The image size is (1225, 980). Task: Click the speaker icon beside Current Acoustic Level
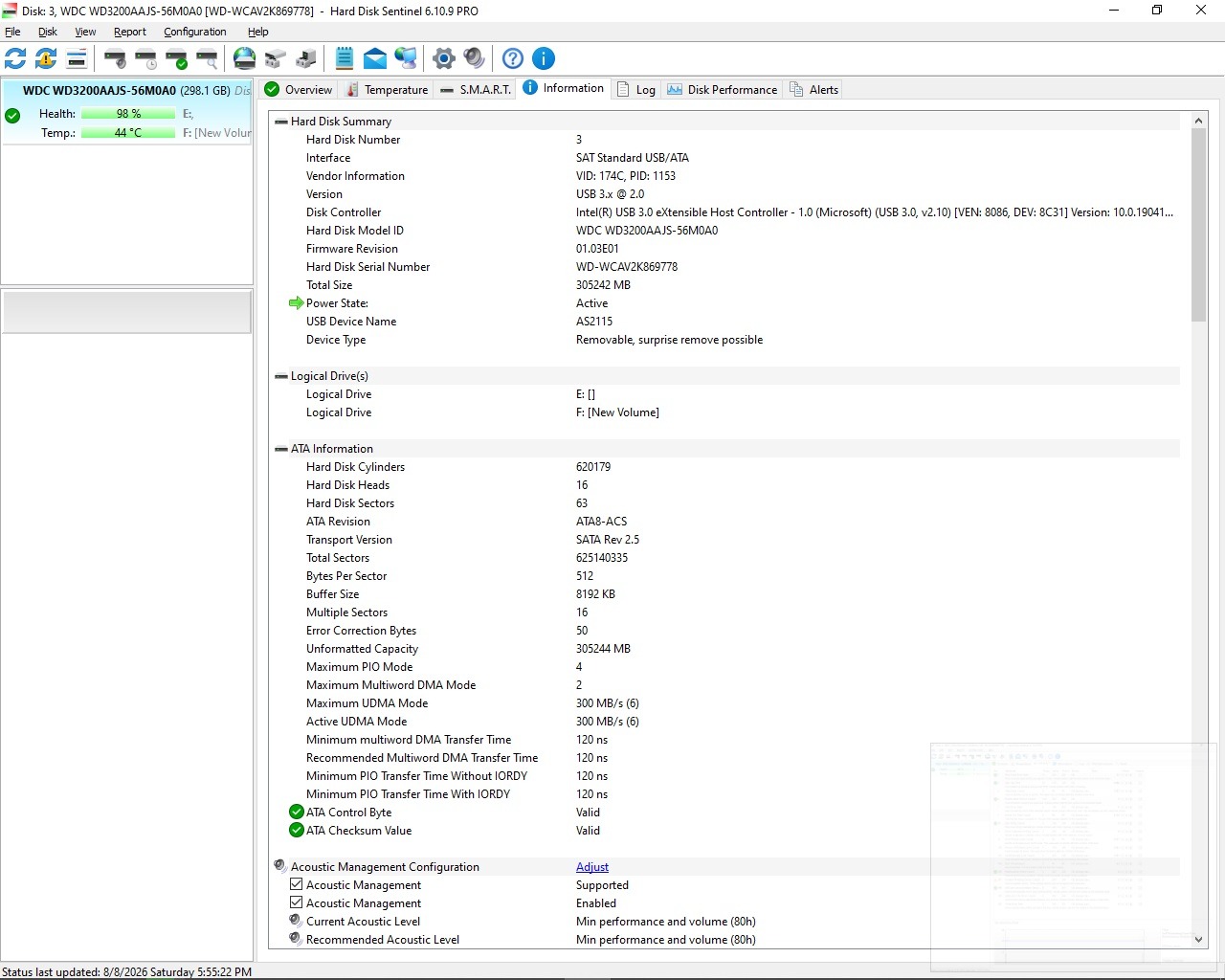(x=296, y=921)
